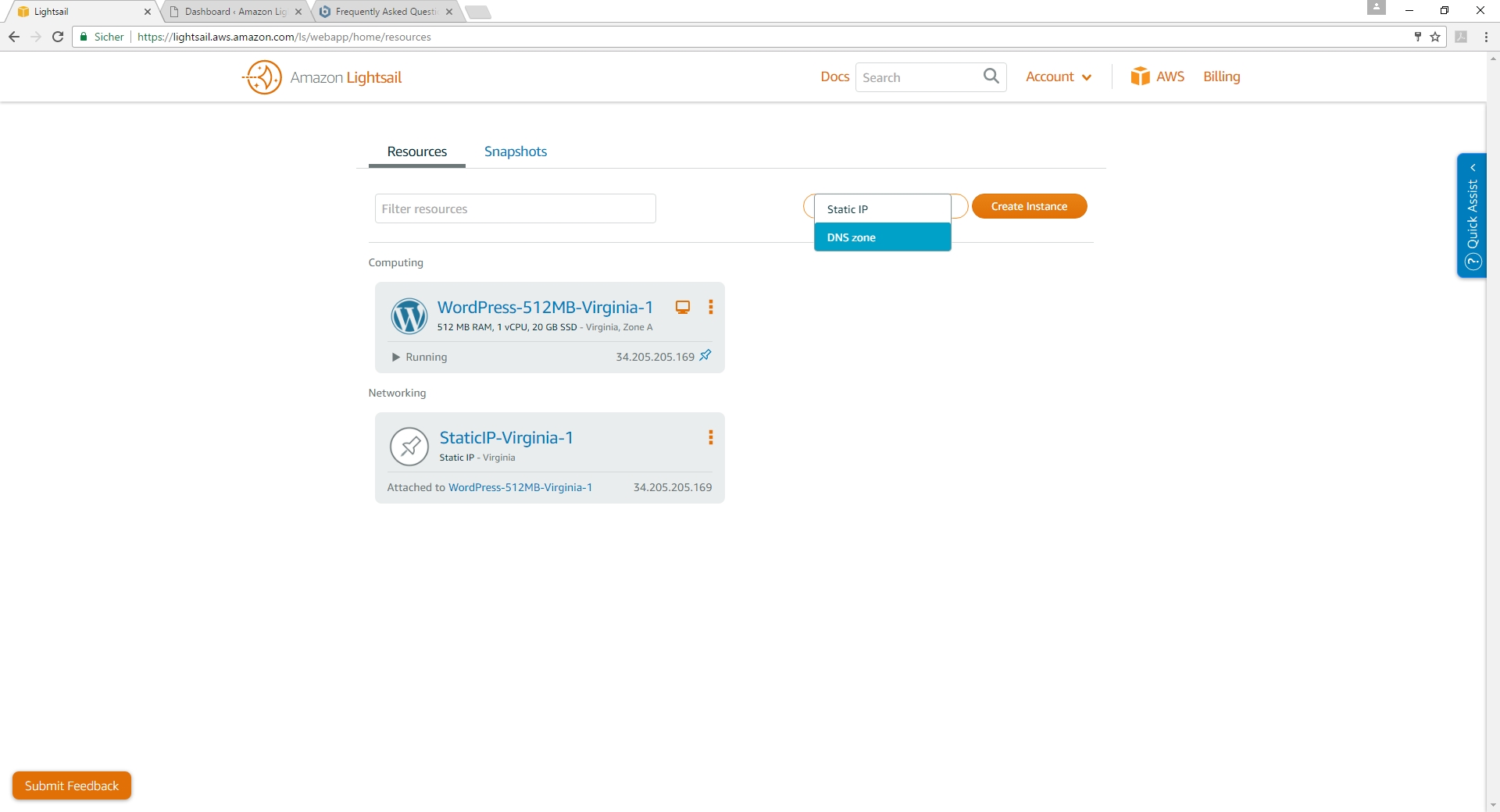Click the static IP pin next to 34.205.205.169

point(705,355)
